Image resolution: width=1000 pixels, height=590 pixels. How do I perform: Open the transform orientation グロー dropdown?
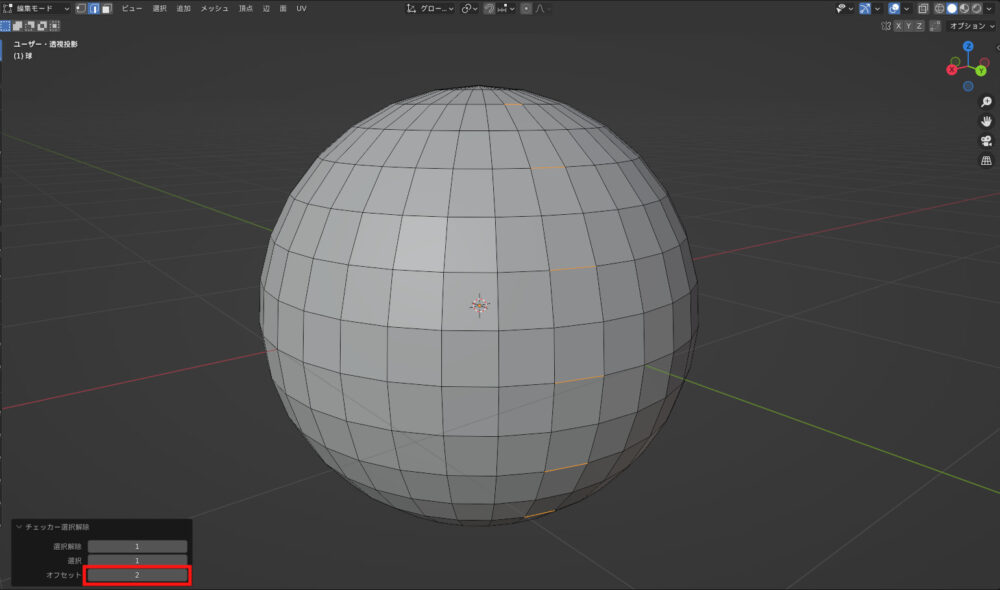(430, 8)
